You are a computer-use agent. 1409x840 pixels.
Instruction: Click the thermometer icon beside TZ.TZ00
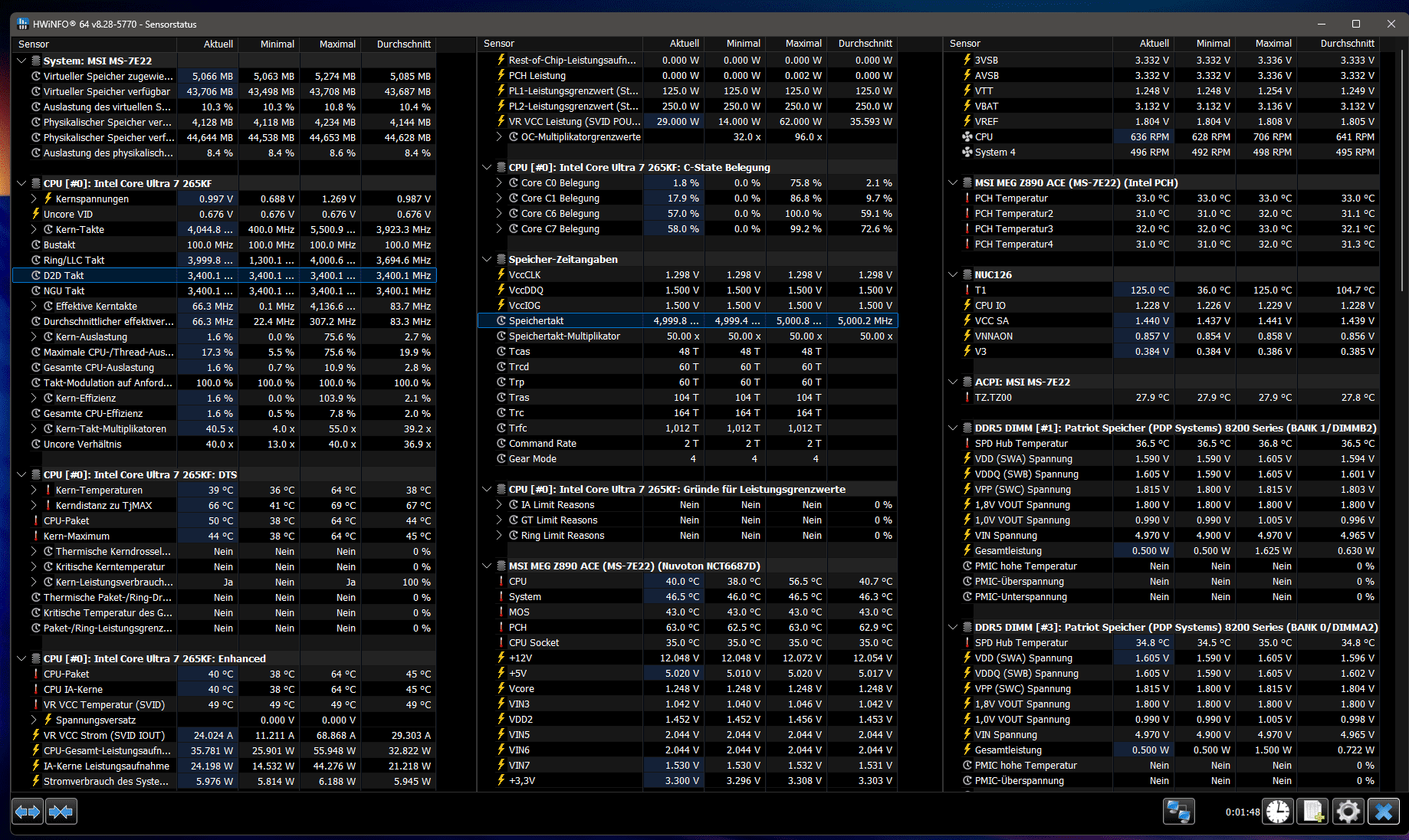click(967, 397)
